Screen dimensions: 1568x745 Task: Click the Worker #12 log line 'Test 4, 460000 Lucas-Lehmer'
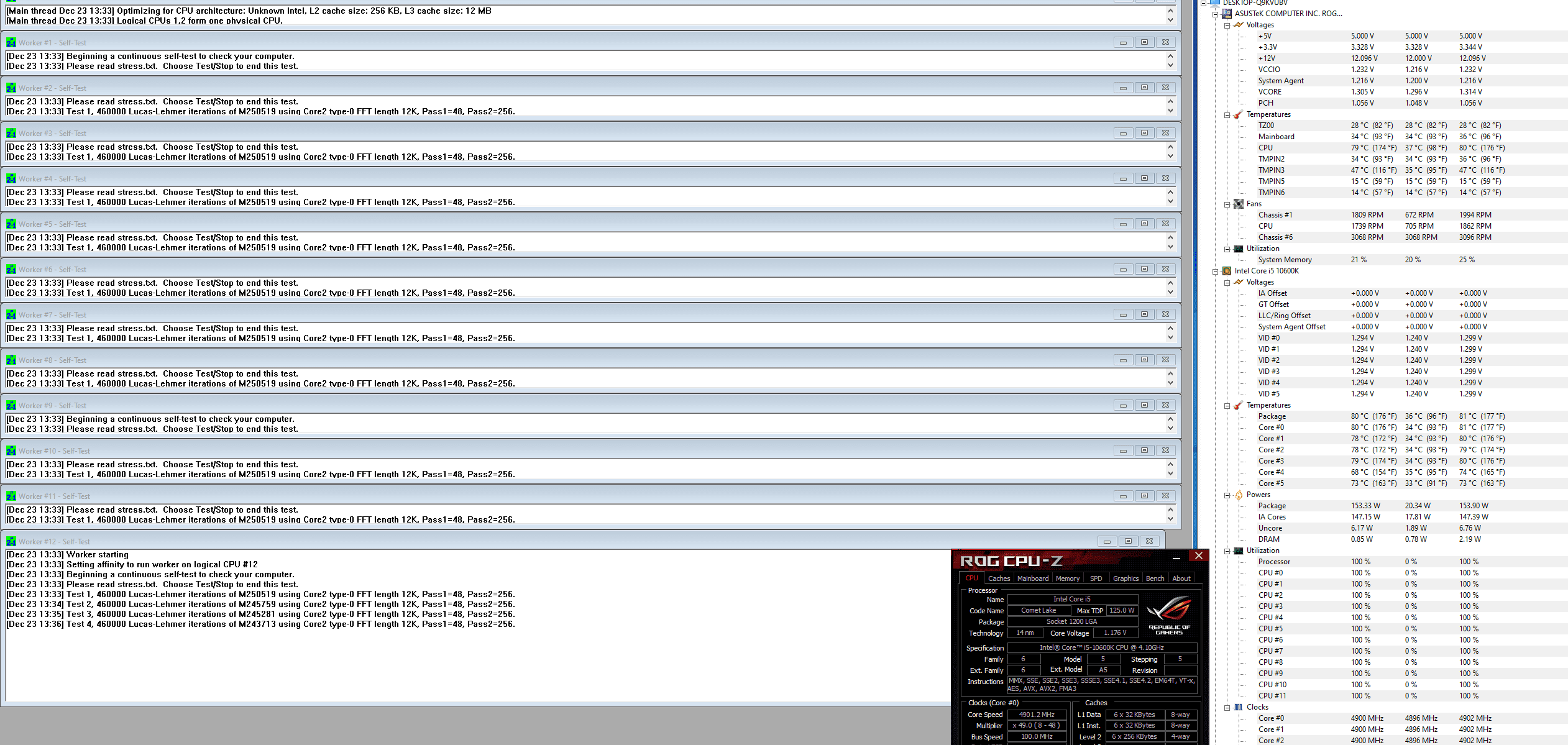coord(261,624)
